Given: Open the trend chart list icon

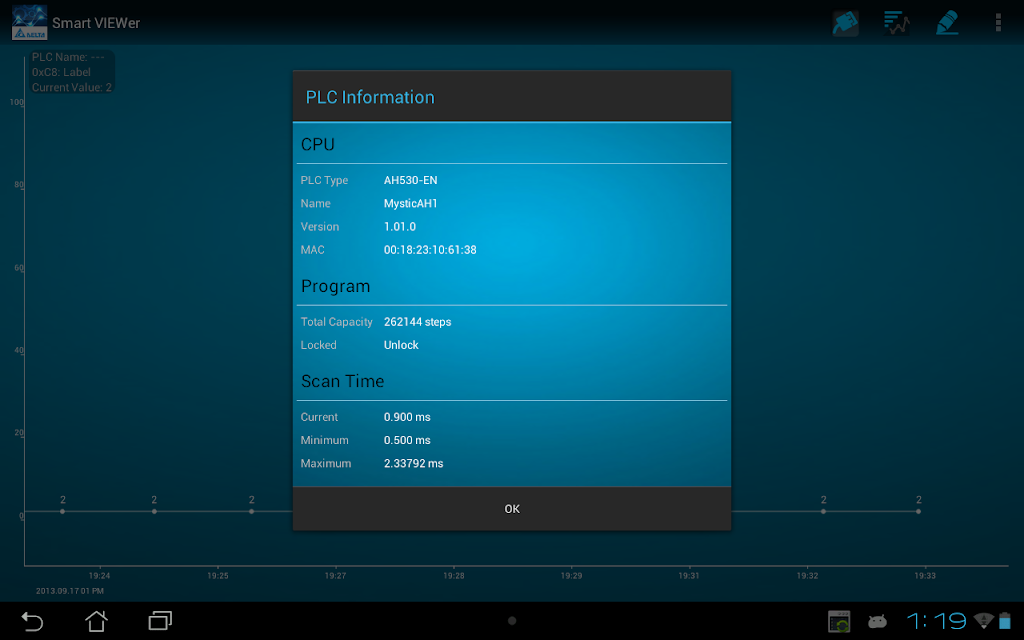Looking at the screenshot, I should click(896, 23).
